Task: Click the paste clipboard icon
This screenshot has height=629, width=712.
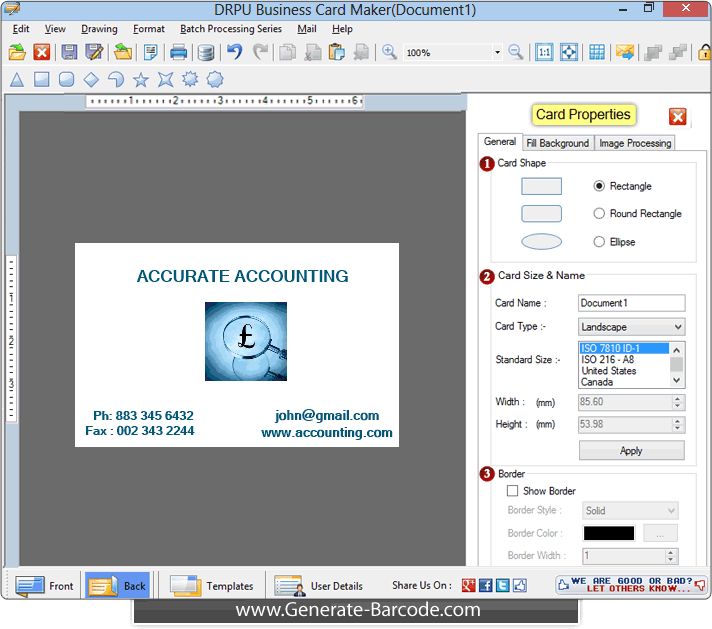Action: (336, 52)
